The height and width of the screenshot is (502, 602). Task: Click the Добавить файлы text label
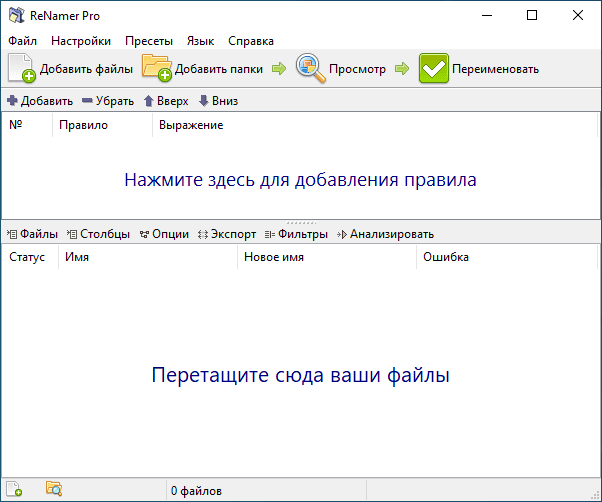[x=86, y=69]
